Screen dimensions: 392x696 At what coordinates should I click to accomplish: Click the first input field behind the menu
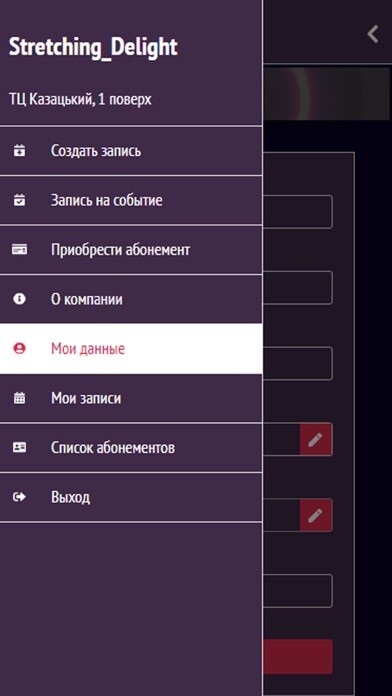297,212
